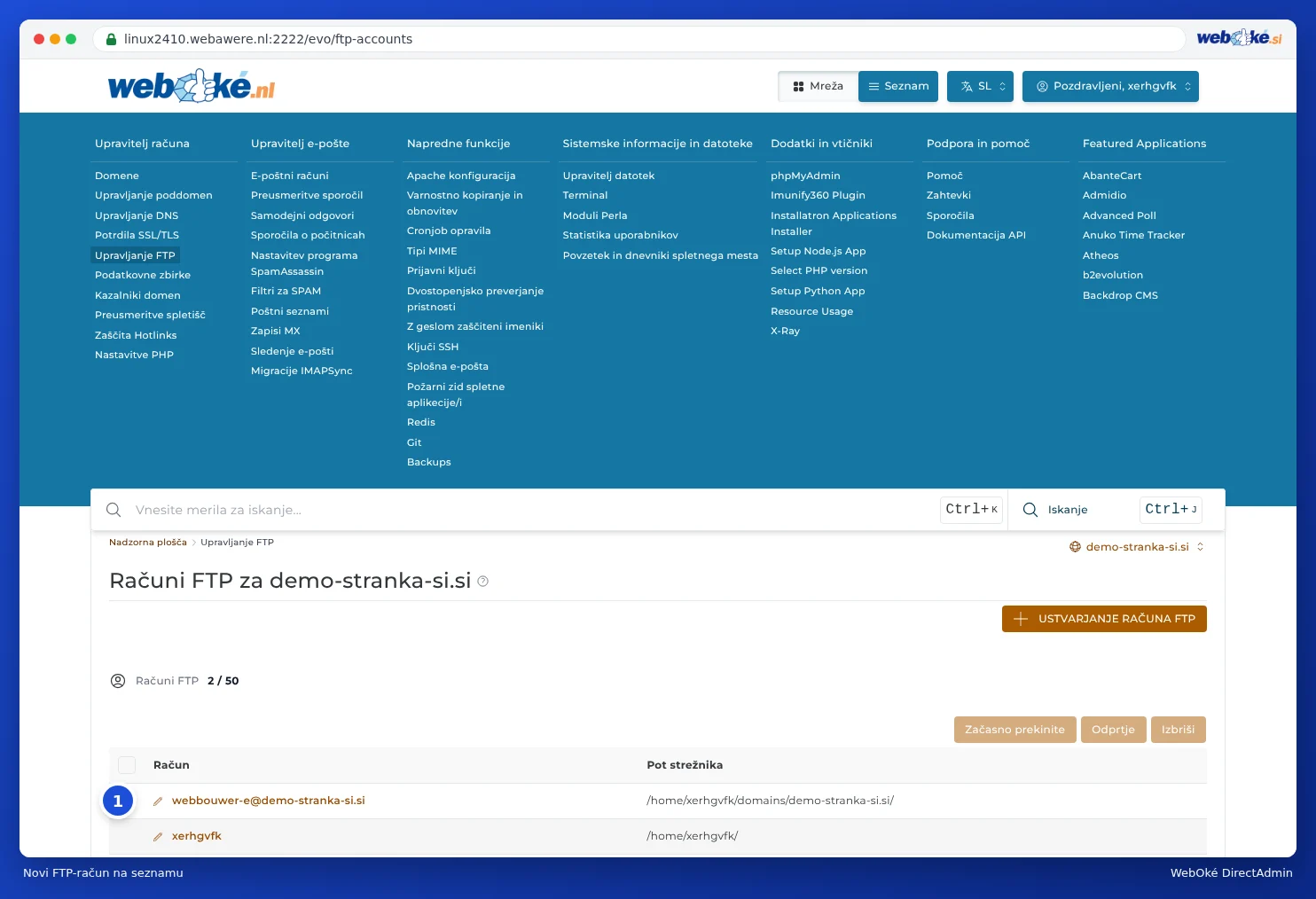Open Upravljanje FTP in the menu
The image size is (1316, 899).
click(135, 255)
